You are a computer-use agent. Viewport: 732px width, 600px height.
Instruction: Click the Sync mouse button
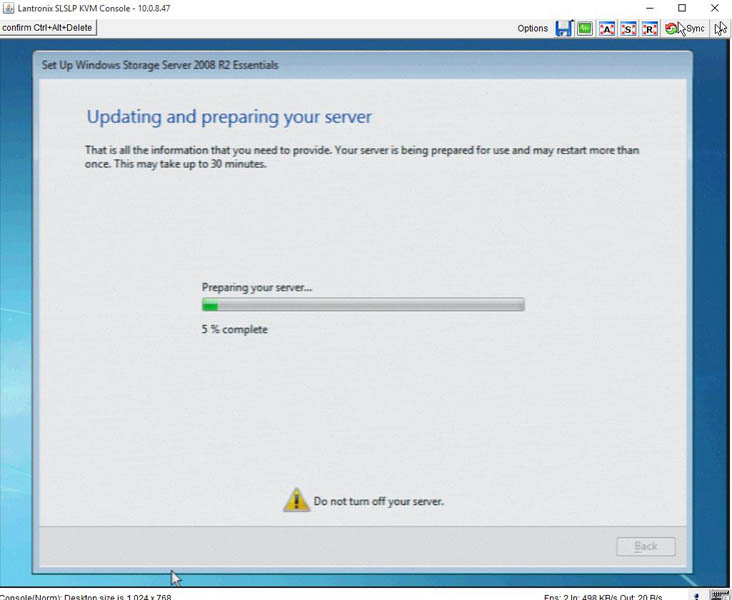(x=685, y=29)
